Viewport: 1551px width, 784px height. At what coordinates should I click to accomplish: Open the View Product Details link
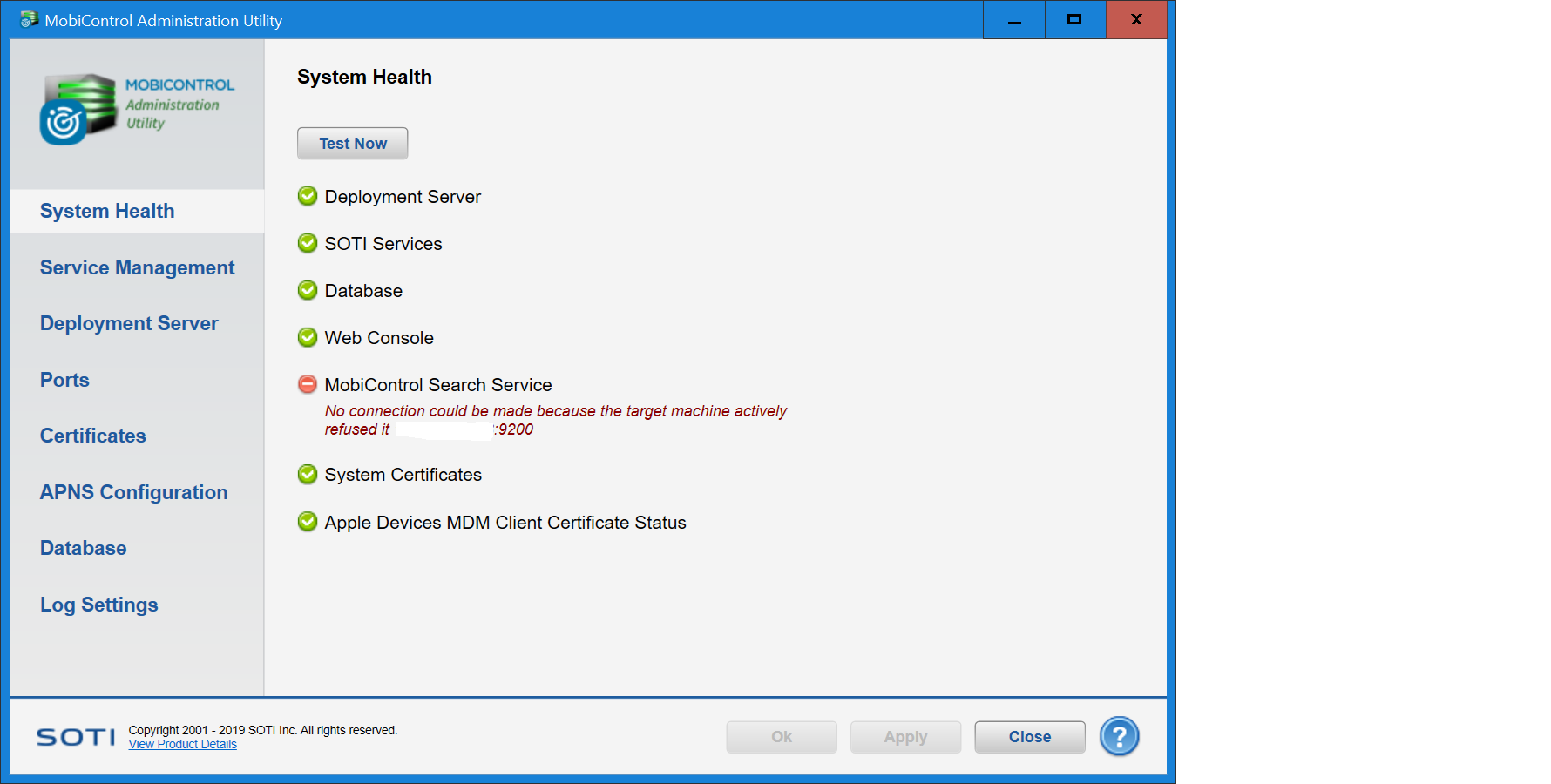pyautogui.click(x=182, y=745)
